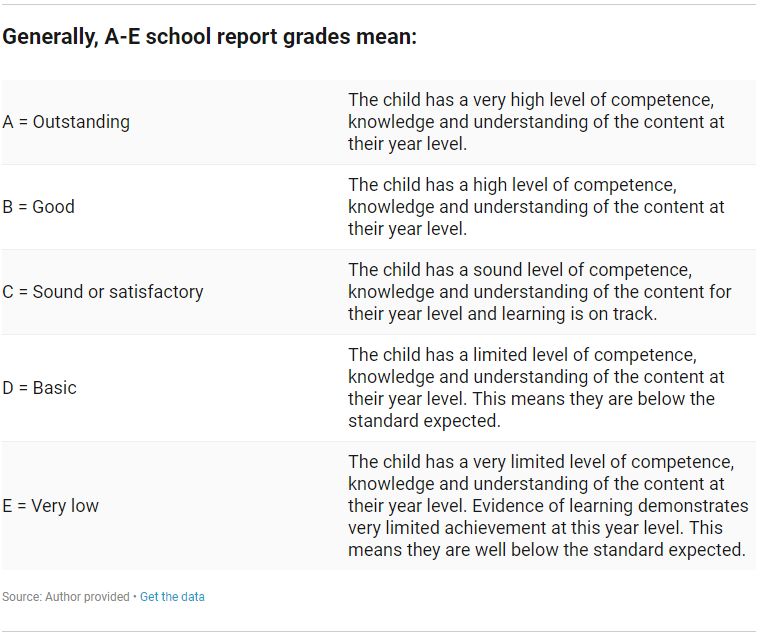The image size is (763, 635).
Task: Click the 'Source: Author provided' text
Action: [x=66, y=597]
